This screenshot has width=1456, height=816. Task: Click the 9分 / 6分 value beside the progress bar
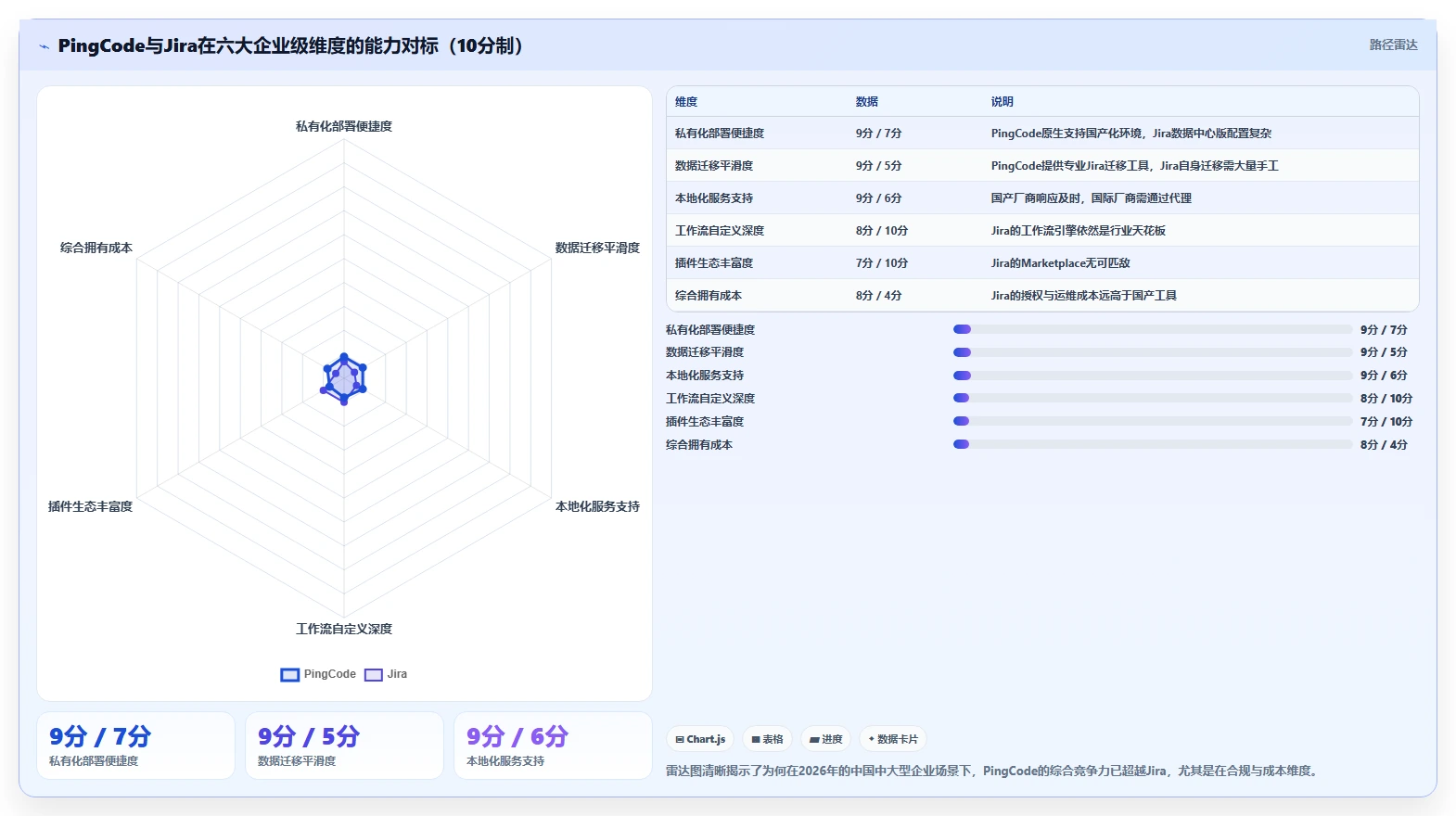1384,376
